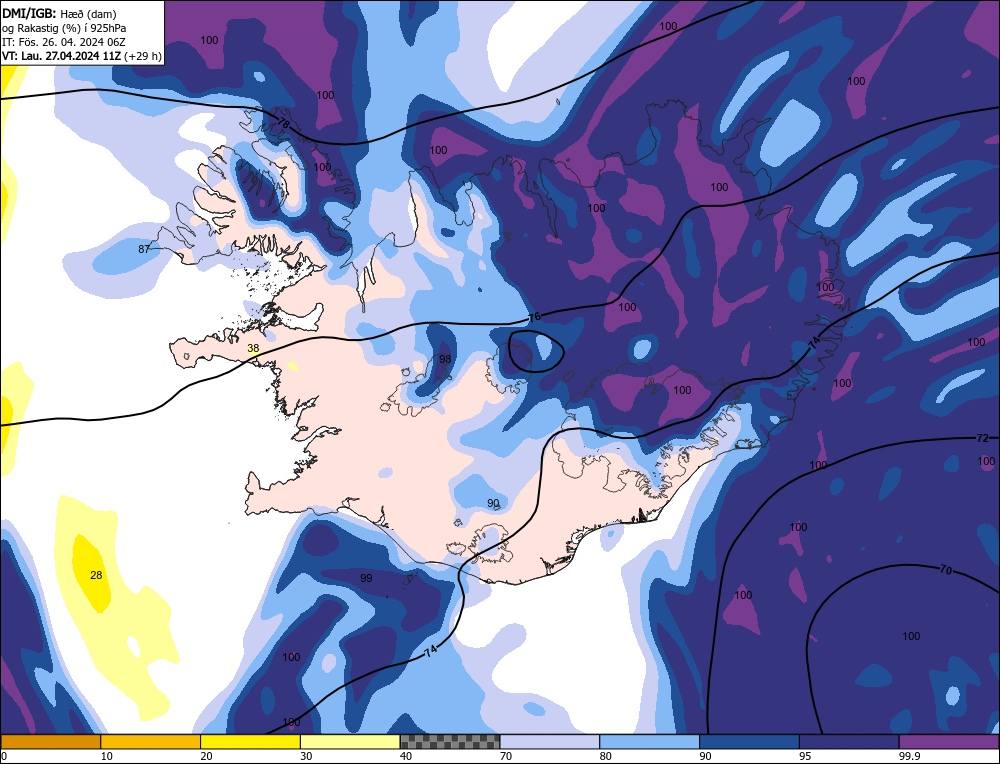Image resolution: width=1000 pixels, height=764 pixels.
Task: Click the yellow-highlighted value 38 on the map
Action: (253, 348)
